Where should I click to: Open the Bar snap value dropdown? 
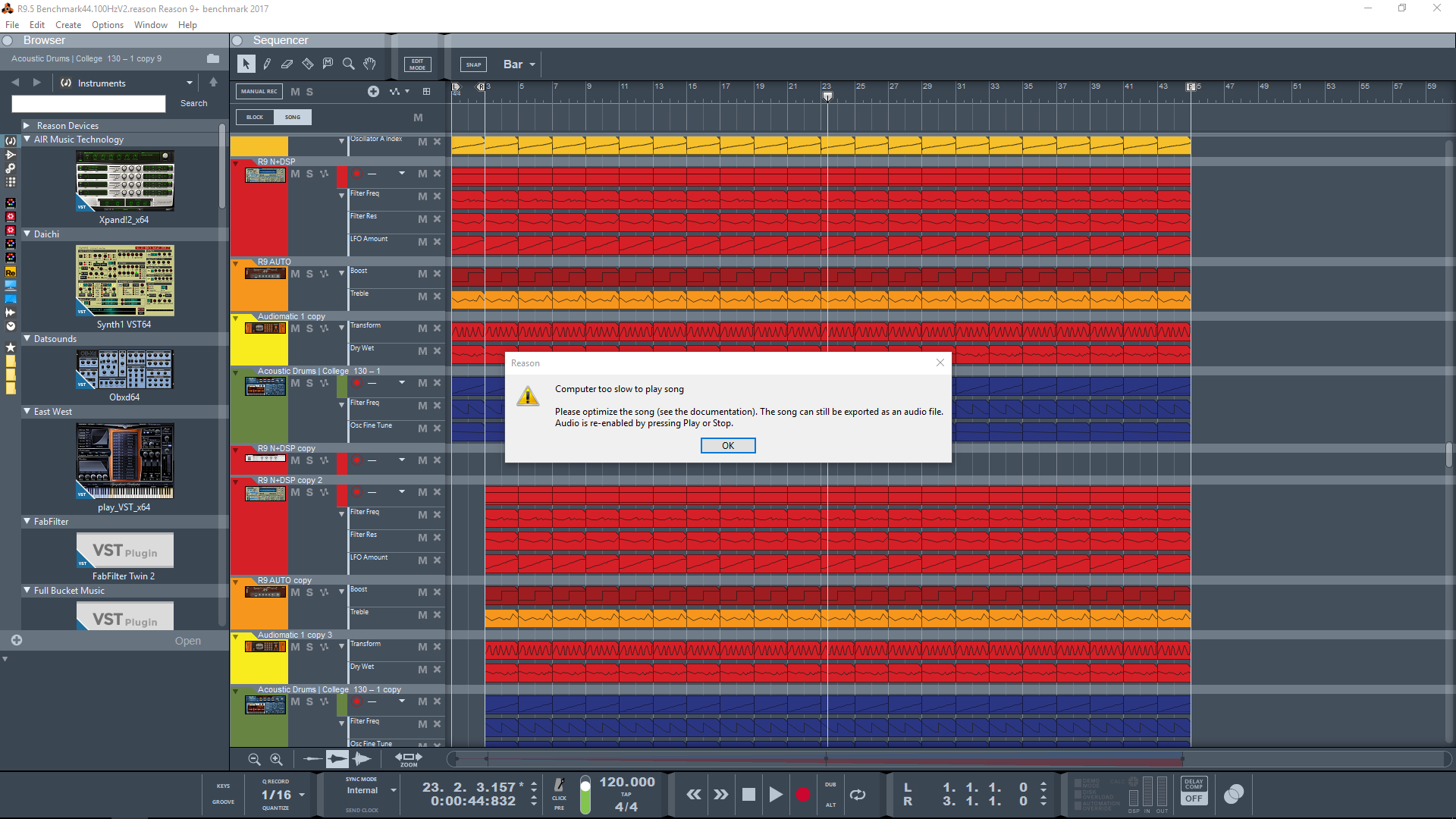pyautogui.click(x=519, y=64)
